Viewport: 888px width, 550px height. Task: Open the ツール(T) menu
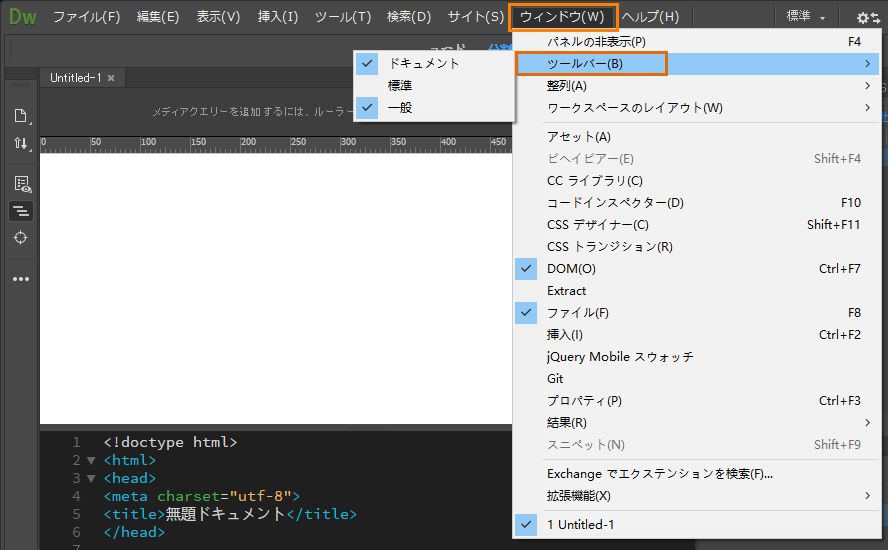coord(343,16)
